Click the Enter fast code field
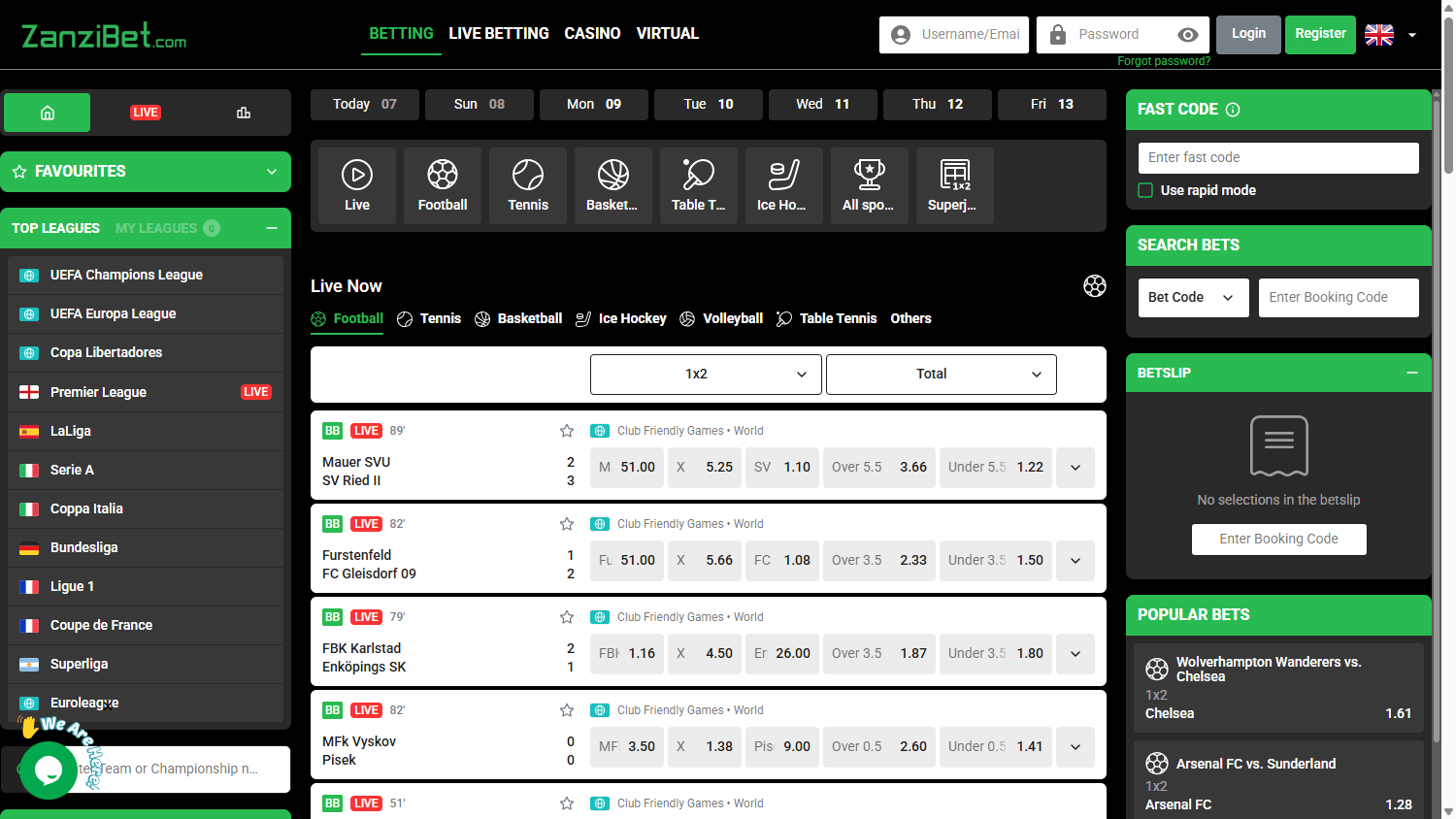This screenshot has width=1456, height=819. tap(1277, 157)
